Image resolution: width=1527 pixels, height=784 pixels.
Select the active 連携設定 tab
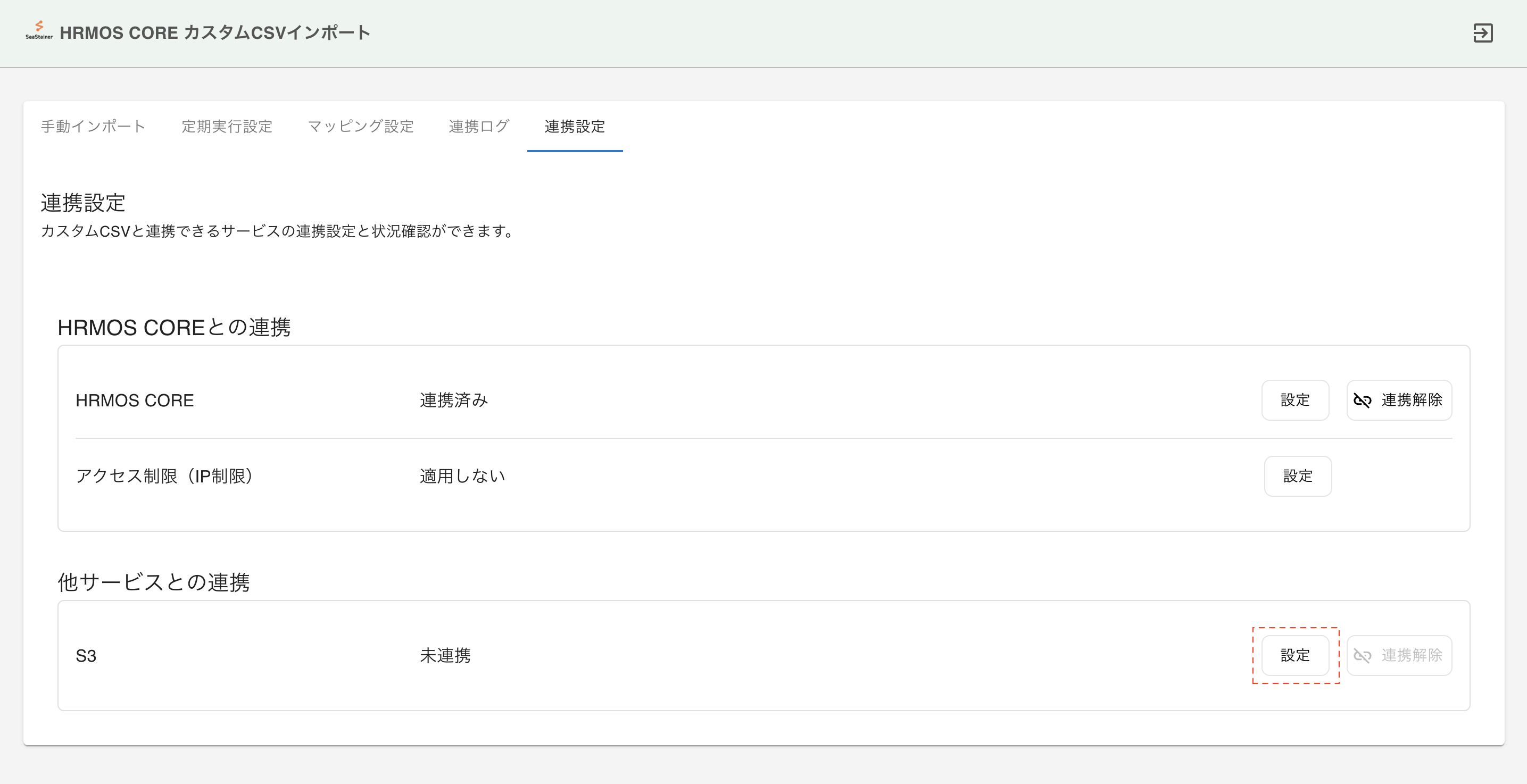point(575,126)
